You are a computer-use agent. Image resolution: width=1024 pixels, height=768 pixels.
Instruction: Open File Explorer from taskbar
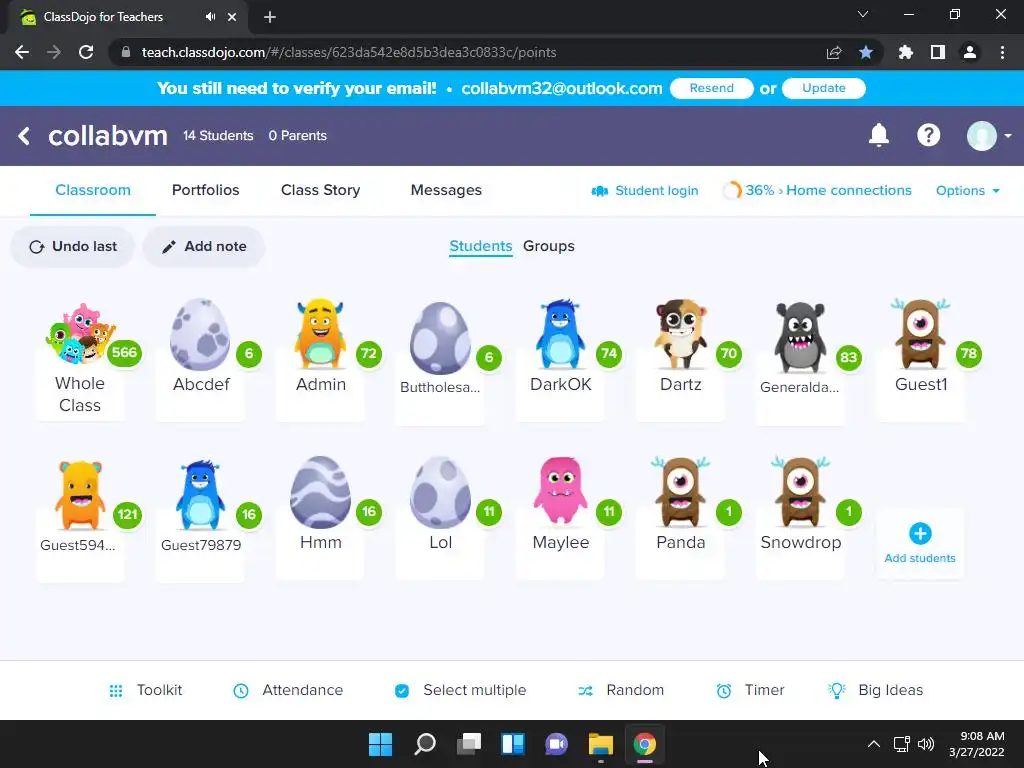coord(600,744)
